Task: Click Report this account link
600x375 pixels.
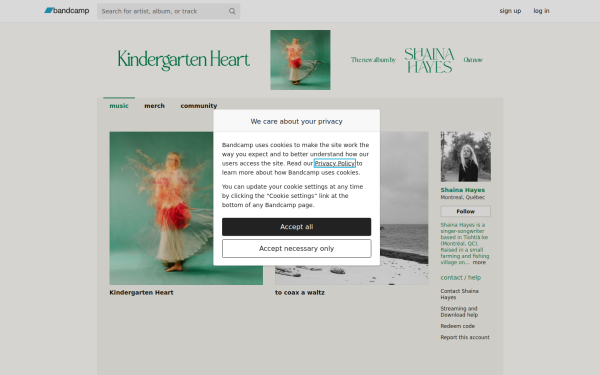Action: pos(465,337)
